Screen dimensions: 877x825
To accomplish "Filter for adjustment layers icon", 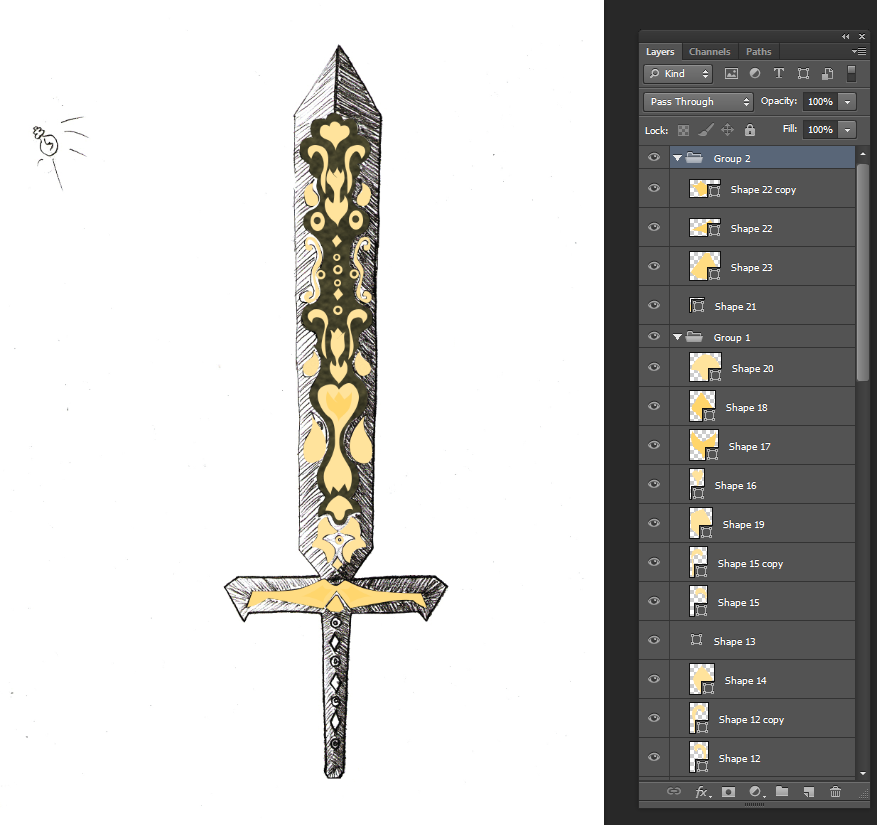I will click(x=755, y=74).
